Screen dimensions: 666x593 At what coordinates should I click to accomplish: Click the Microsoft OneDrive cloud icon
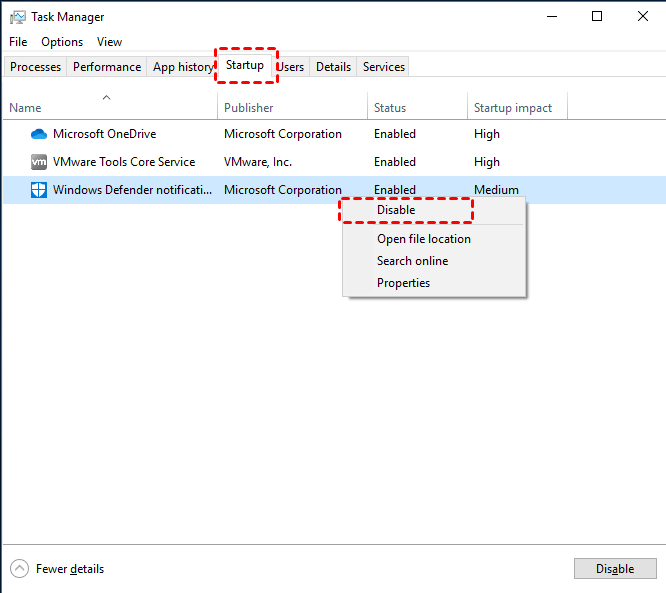[x=39, y=134]
